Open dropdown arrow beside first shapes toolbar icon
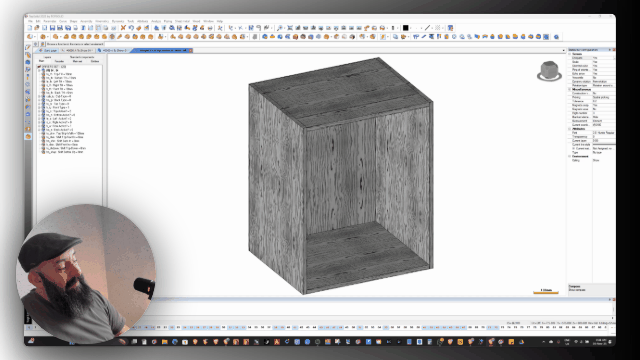Screen dimensions: 640x360 (x=35, y=37)
